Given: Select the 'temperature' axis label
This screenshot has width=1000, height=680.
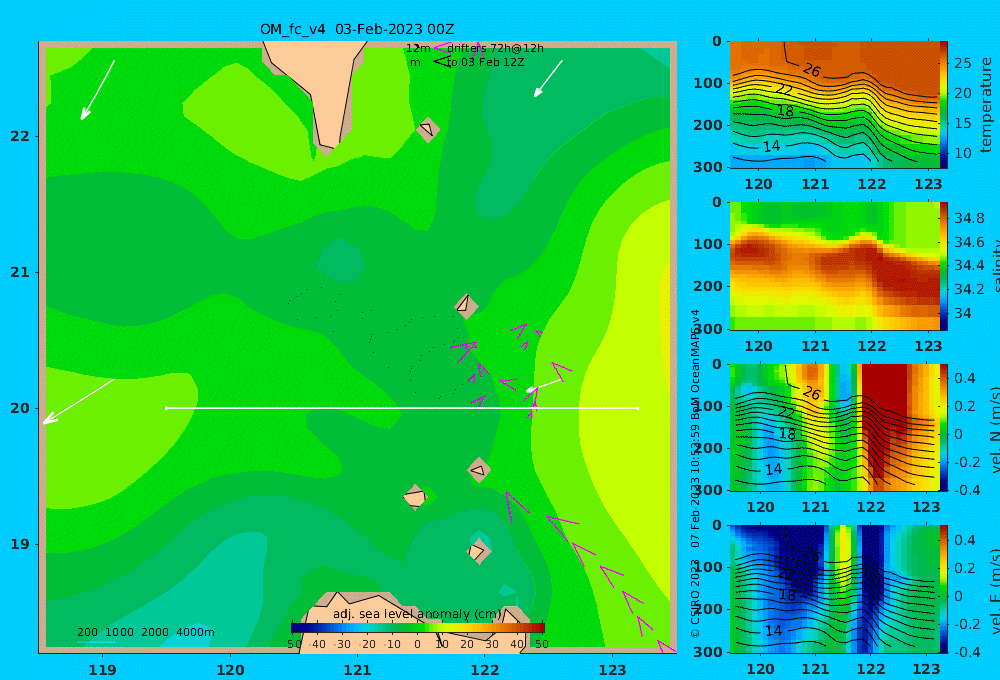Looking at the screenshot, I should (x=986, y=105).
